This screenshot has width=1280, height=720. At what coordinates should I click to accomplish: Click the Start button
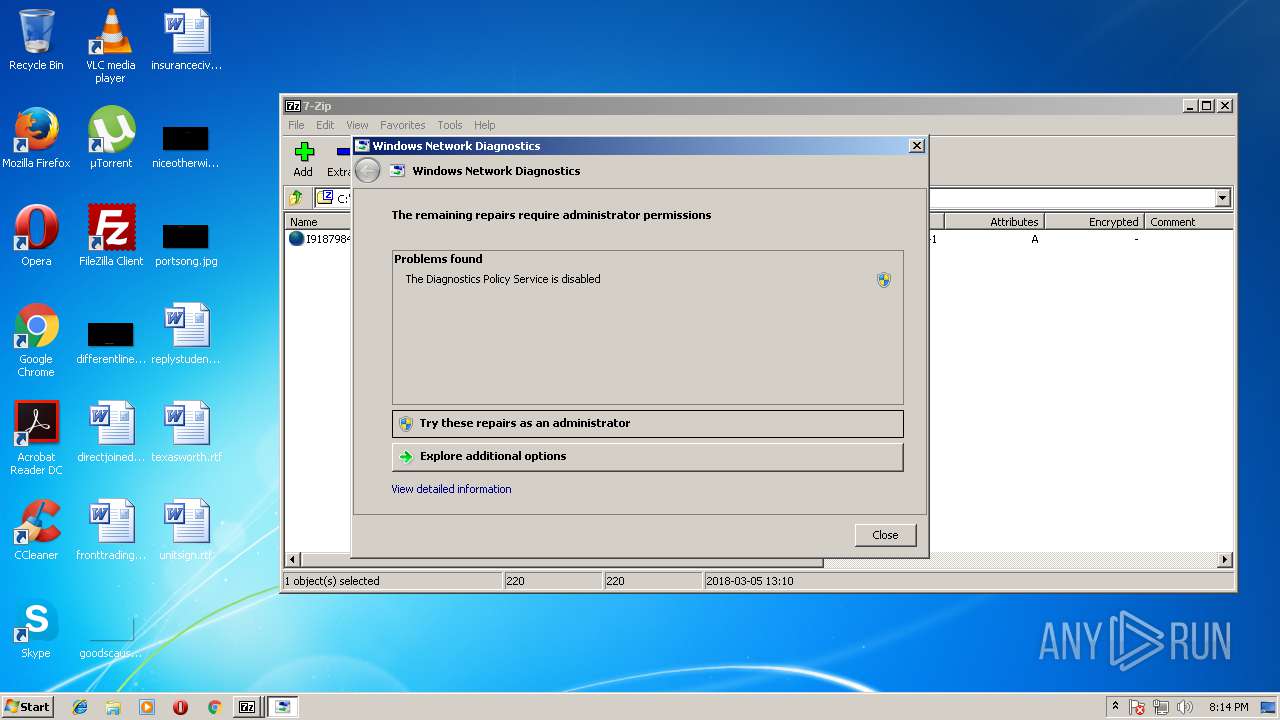point(28,707)
